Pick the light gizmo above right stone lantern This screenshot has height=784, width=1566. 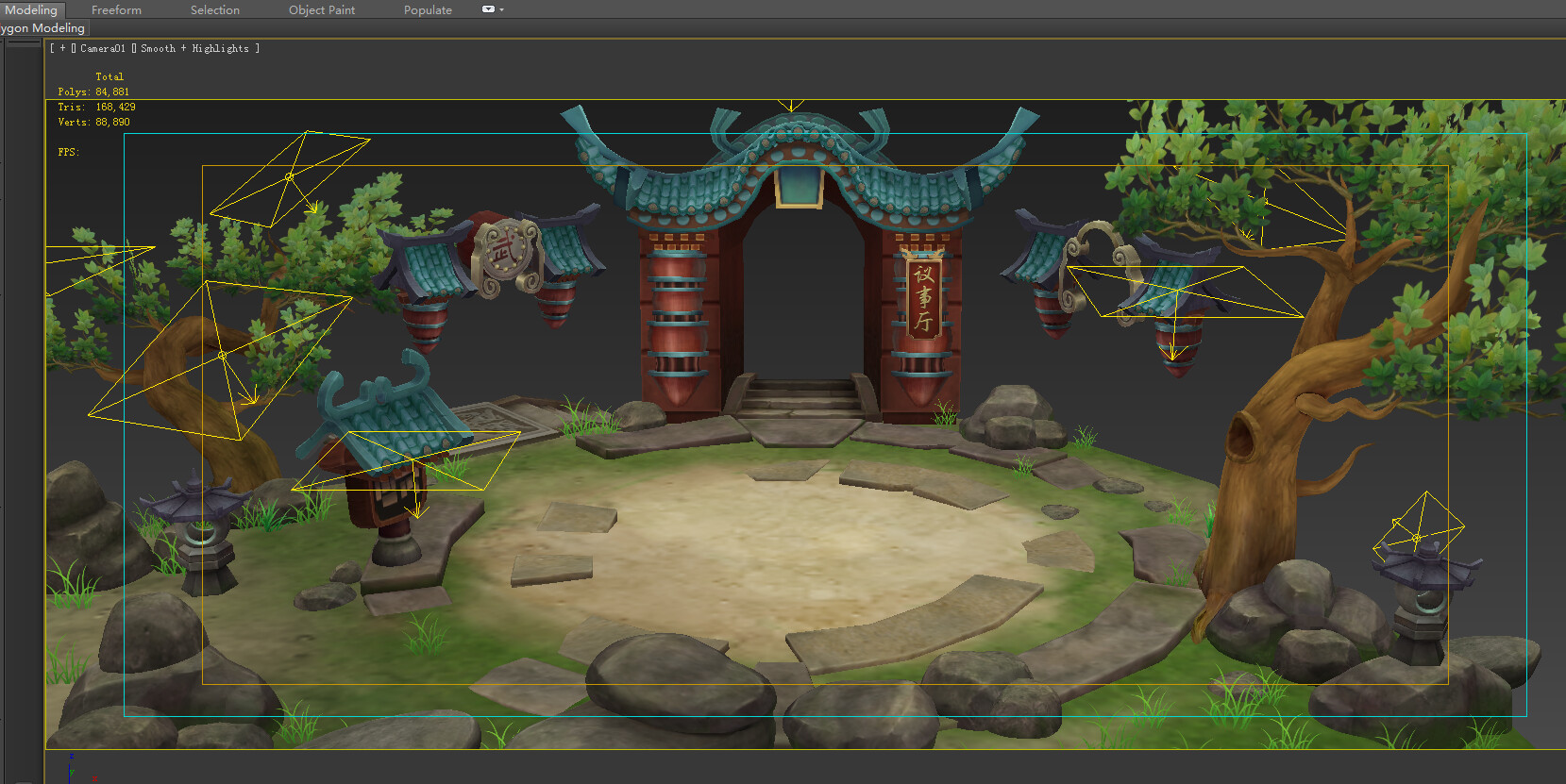(x=1417, y=537)
